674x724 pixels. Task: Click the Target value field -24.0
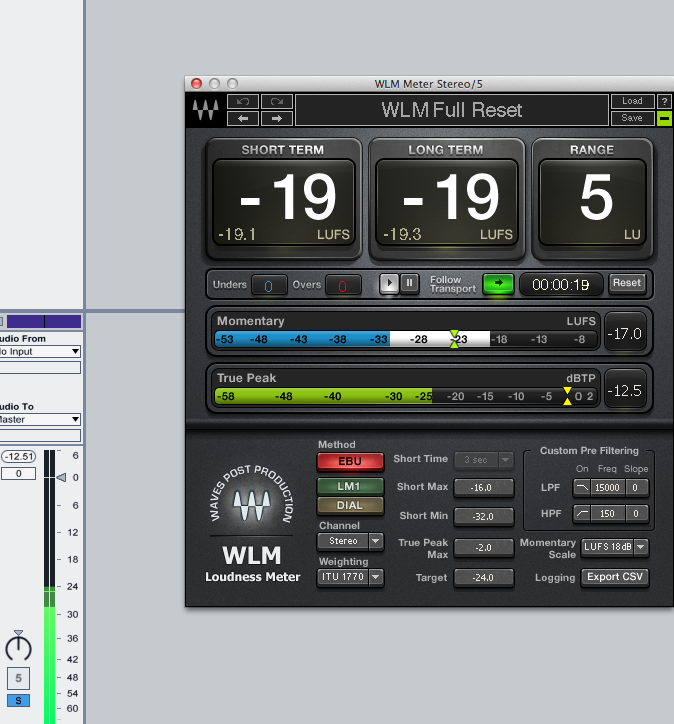click(483, 578)
